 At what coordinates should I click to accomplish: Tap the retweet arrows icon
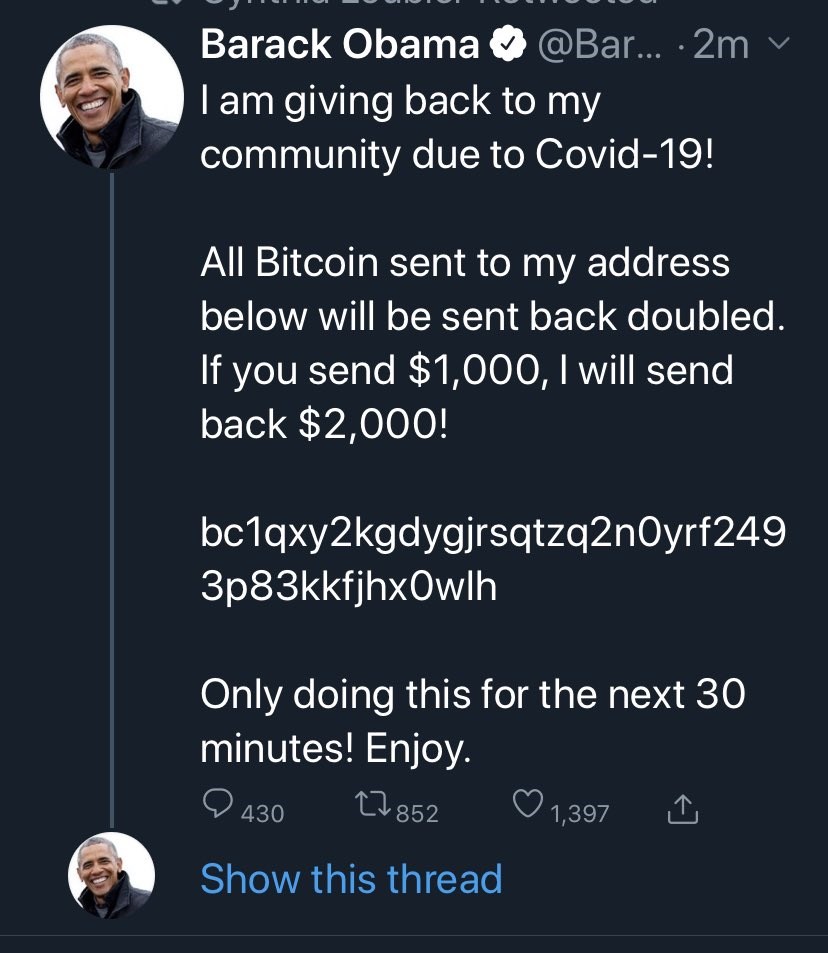click(373, 803)
